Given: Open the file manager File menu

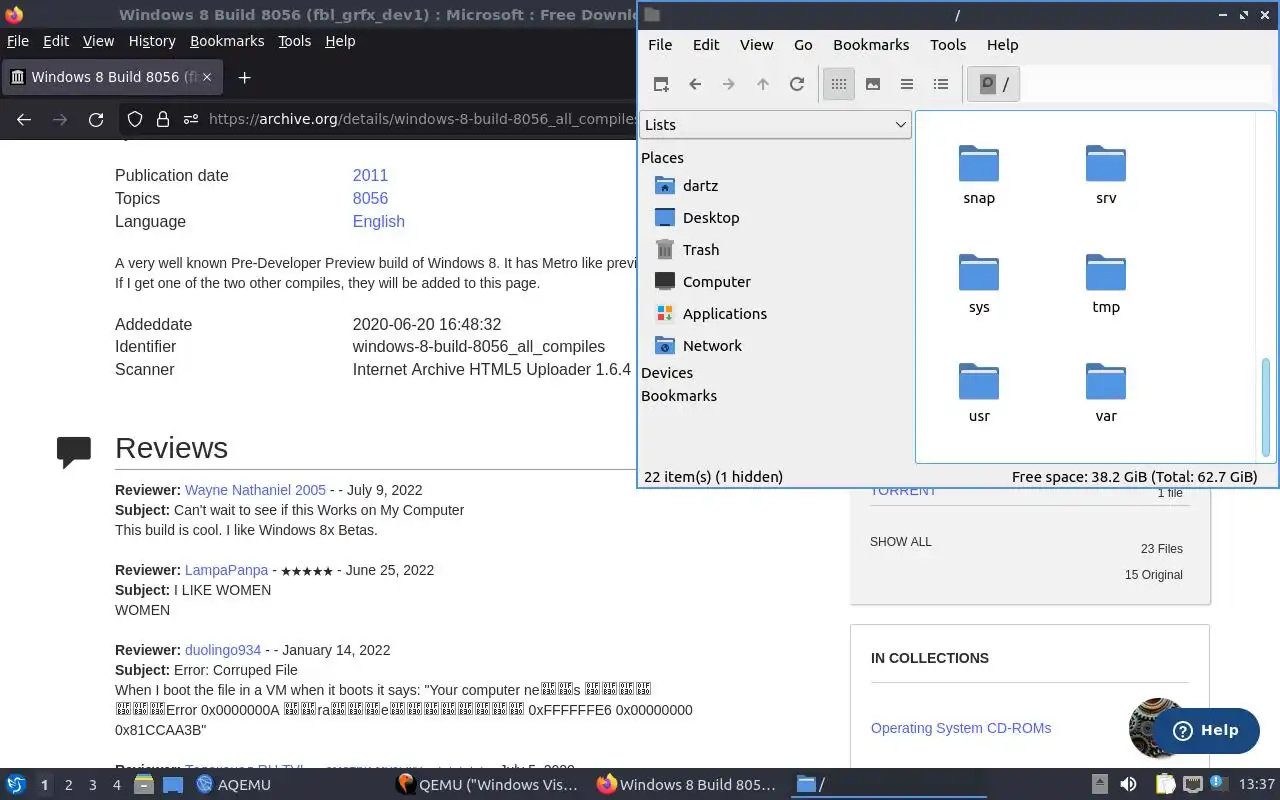Looking at the screenshot, I should click(x=660, y=45).
